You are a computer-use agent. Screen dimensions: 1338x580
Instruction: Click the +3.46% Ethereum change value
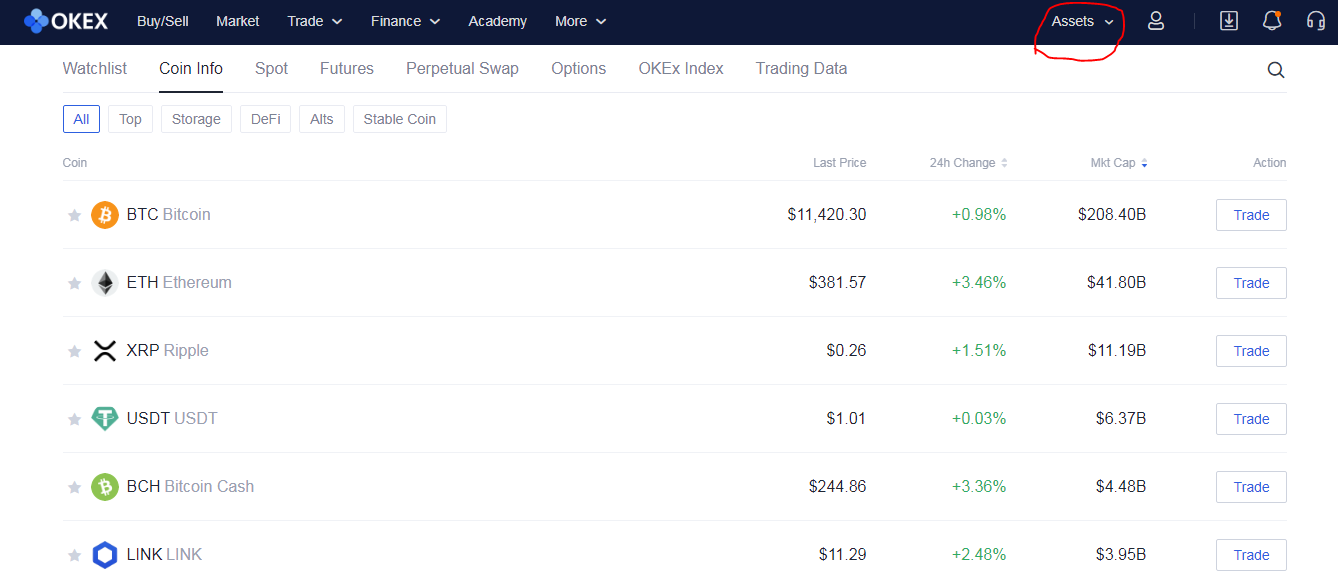[979, 283]
